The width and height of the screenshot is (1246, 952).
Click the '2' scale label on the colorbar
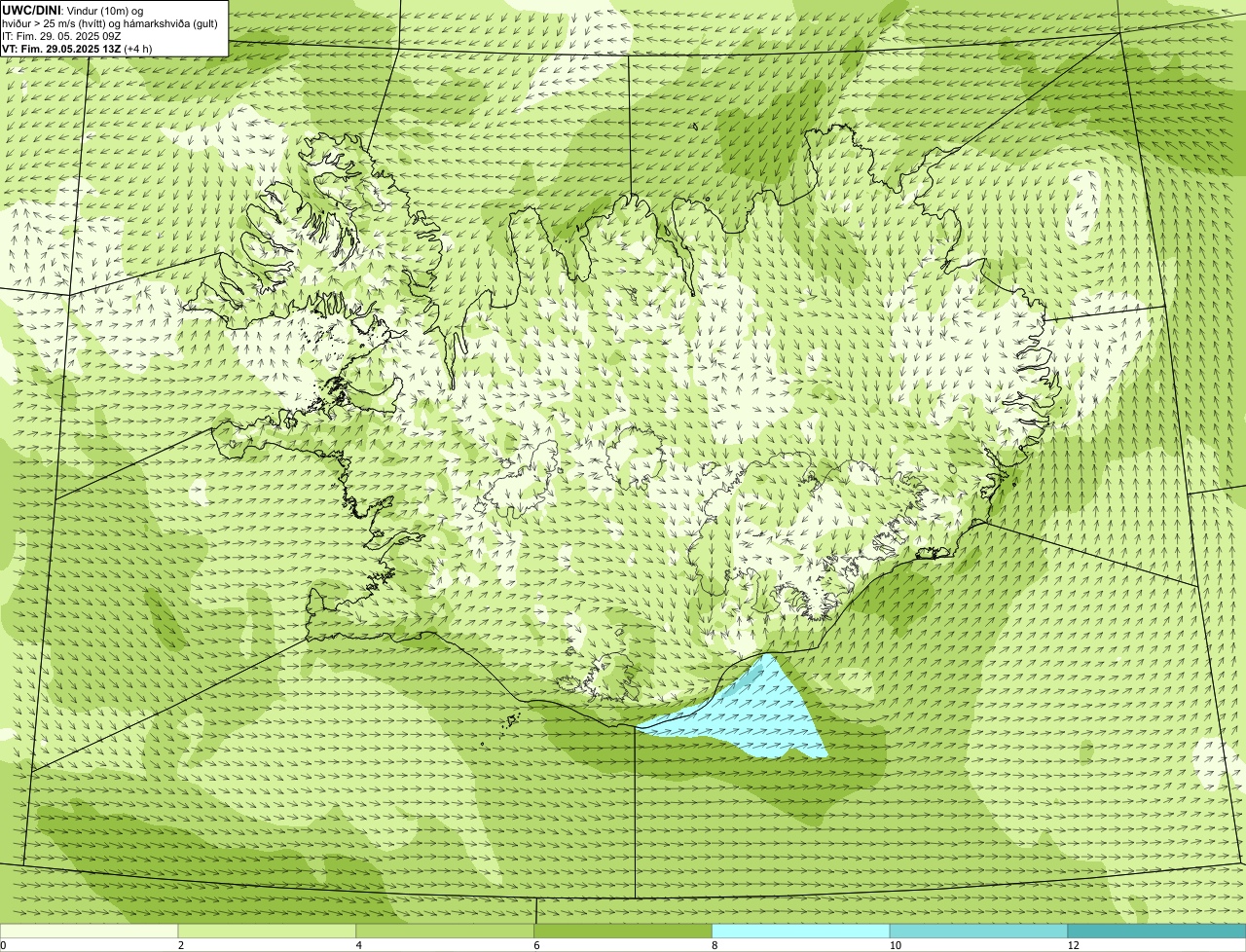click(x=181, y=945)
